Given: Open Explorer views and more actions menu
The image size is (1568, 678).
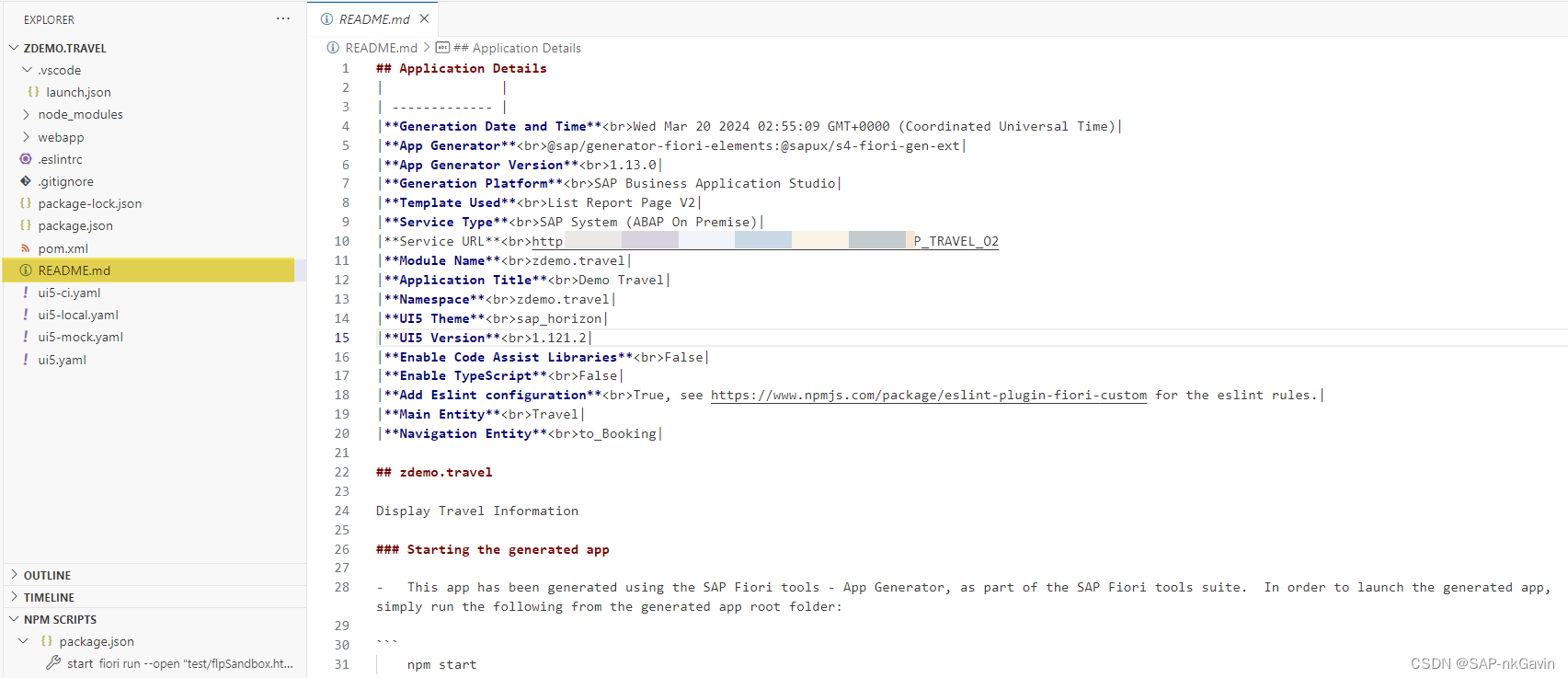Looking at the screenshot, I should point(283,18).
